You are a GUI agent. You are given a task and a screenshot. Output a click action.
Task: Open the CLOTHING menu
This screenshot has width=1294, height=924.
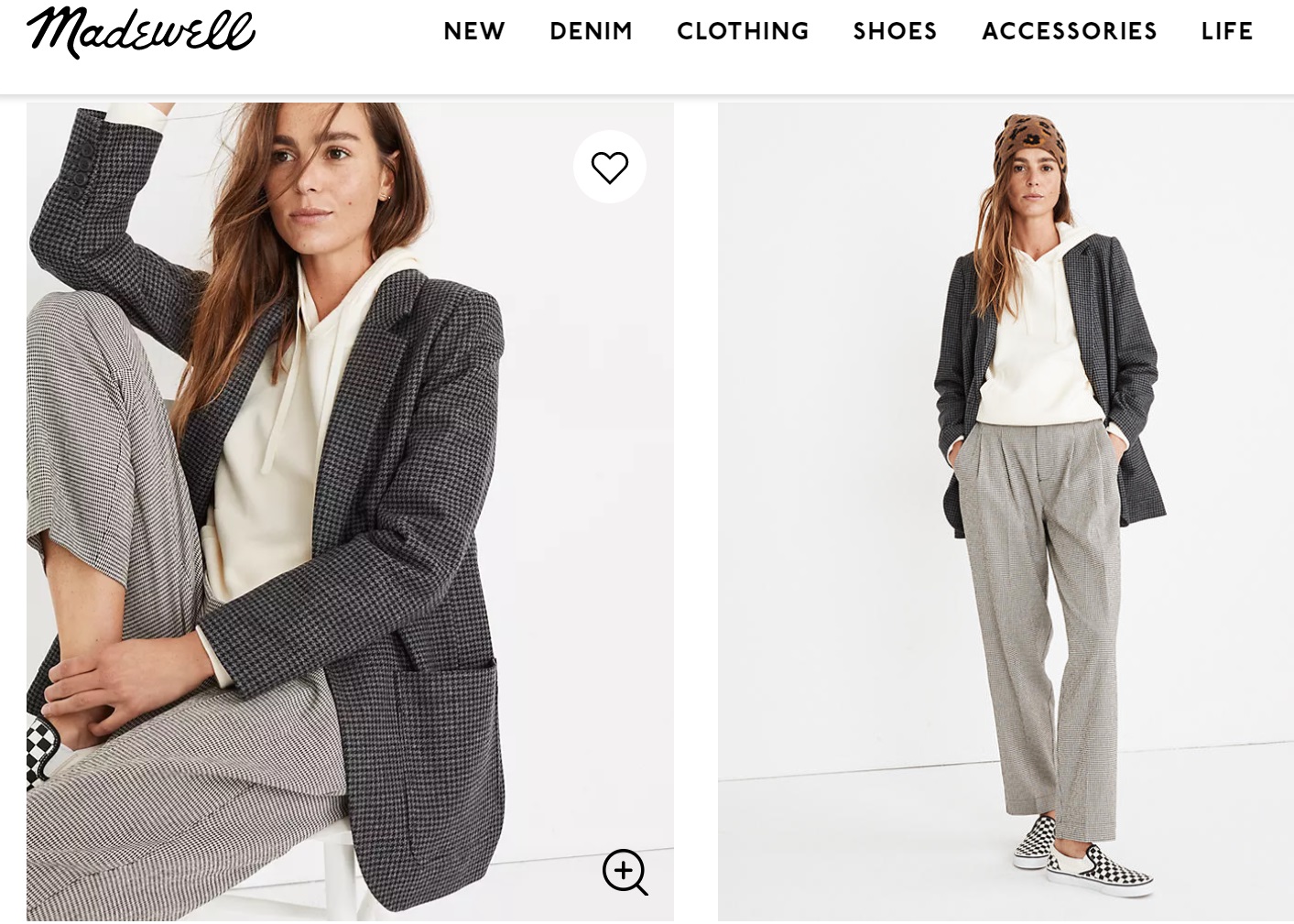coord(743,31)
